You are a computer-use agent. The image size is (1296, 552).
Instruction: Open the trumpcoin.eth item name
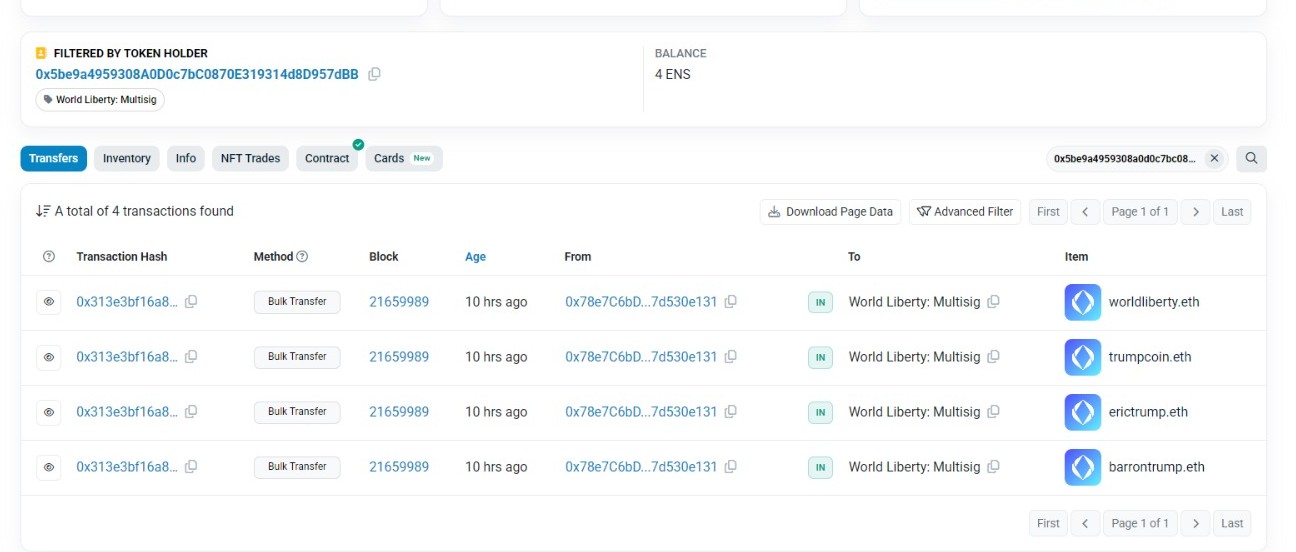pyautogui.click(x=1150, y=357)
